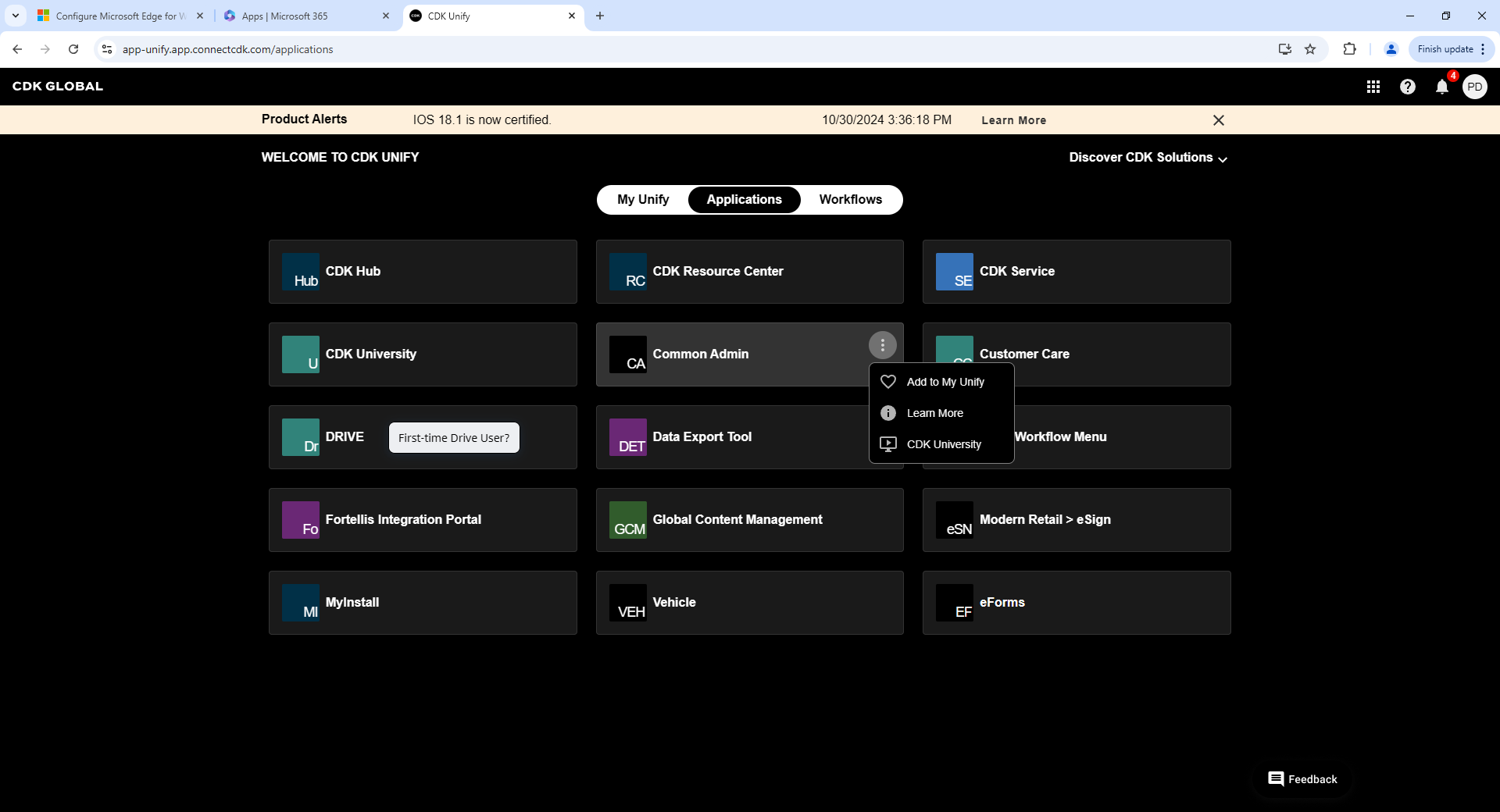Open the PD user profile avatar
Screen dimensions: 1500x812
click(x=1475, y=87)
